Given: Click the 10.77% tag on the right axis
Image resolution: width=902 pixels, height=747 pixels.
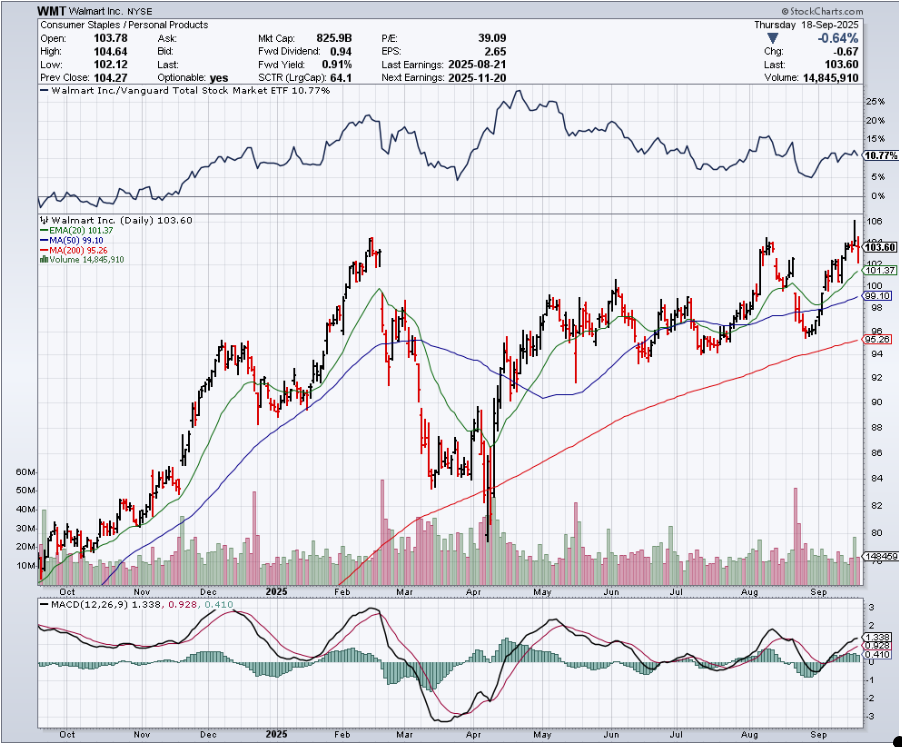Looking at the screenshot, I should click(x=881, y=156).
